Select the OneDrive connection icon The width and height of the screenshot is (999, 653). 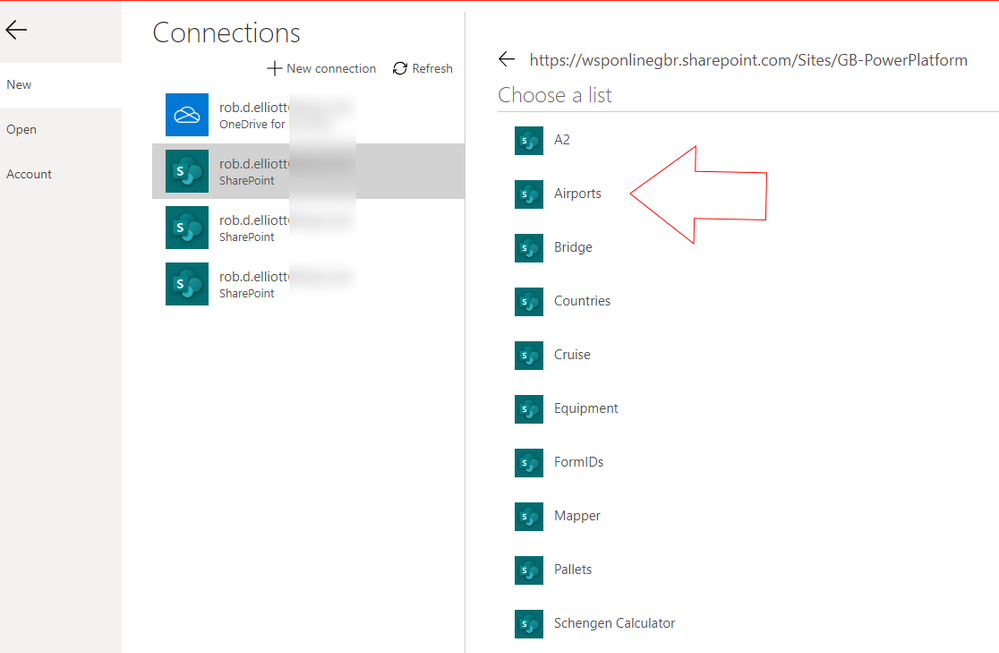[x=187, y=115]
